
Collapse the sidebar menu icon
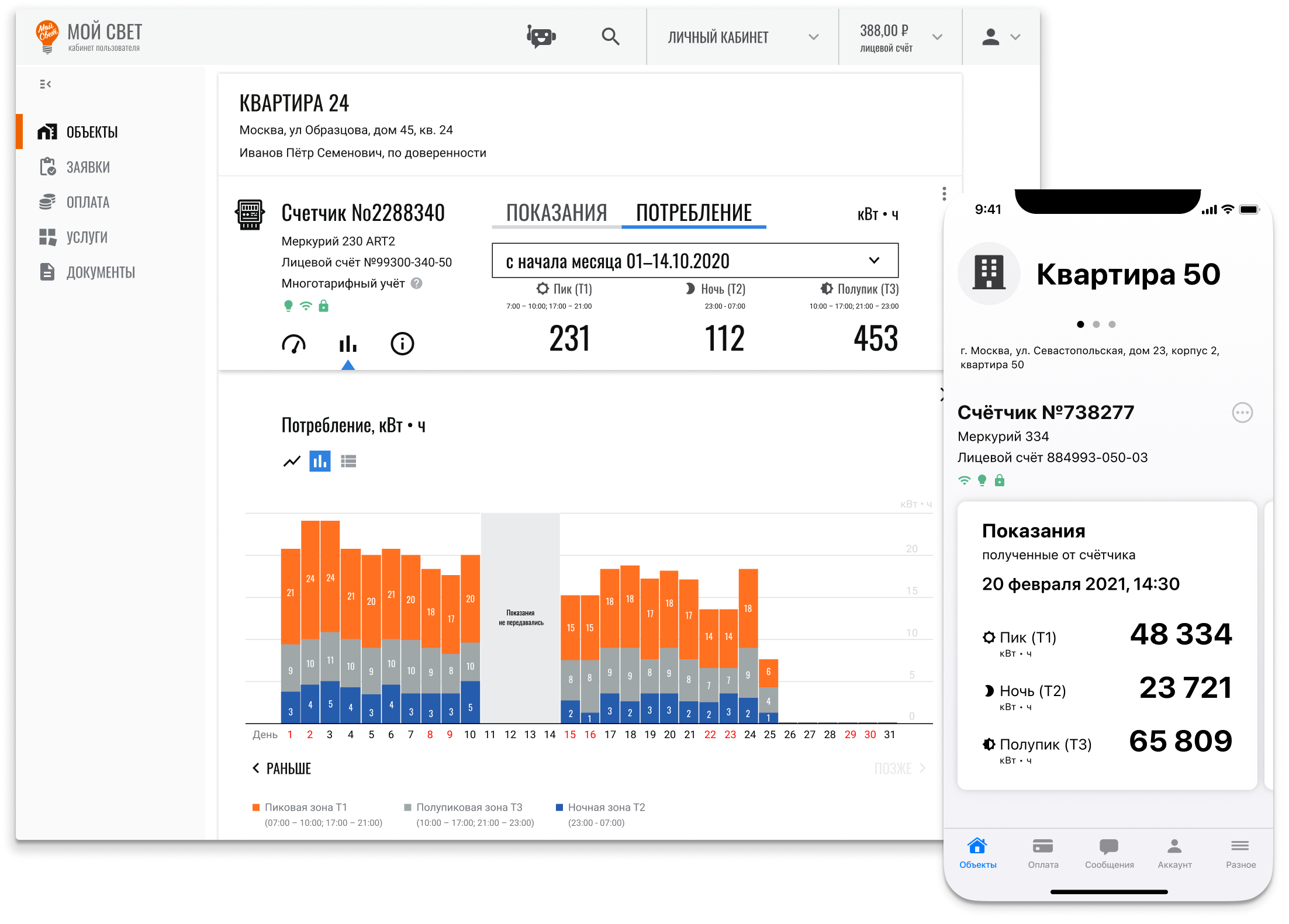tap(45, 84)
